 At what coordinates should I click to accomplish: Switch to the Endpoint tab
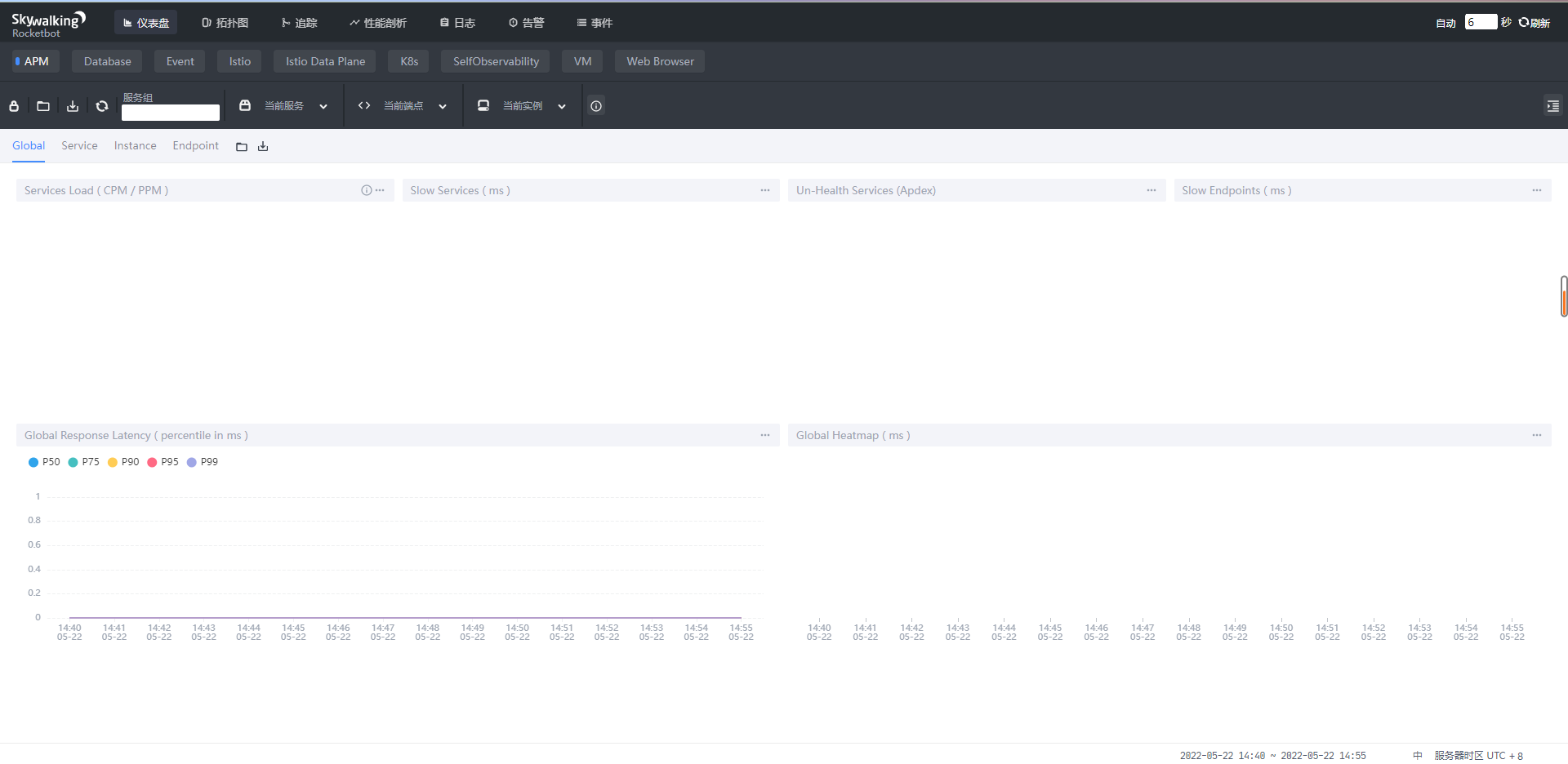pos(195,145)
